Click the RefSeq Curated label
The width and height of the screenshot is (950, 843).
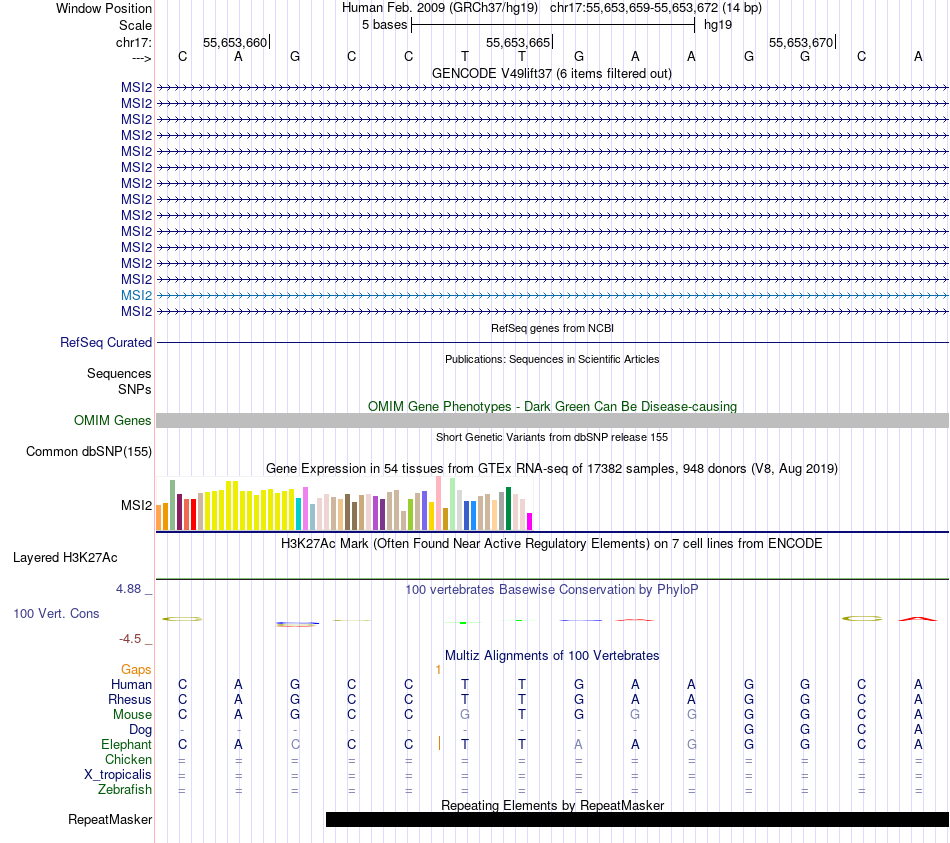tap(106, 342)
